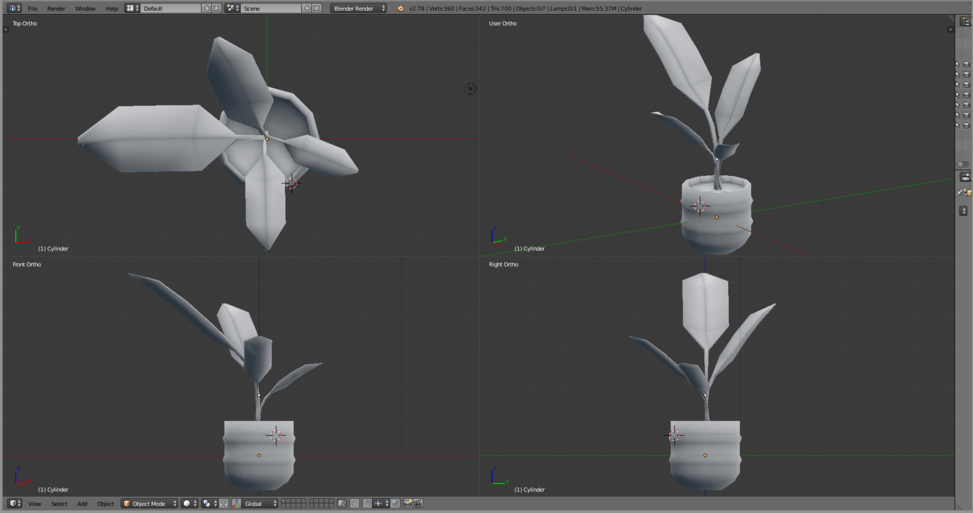Open the Info editor type selector

coord(14,8)
